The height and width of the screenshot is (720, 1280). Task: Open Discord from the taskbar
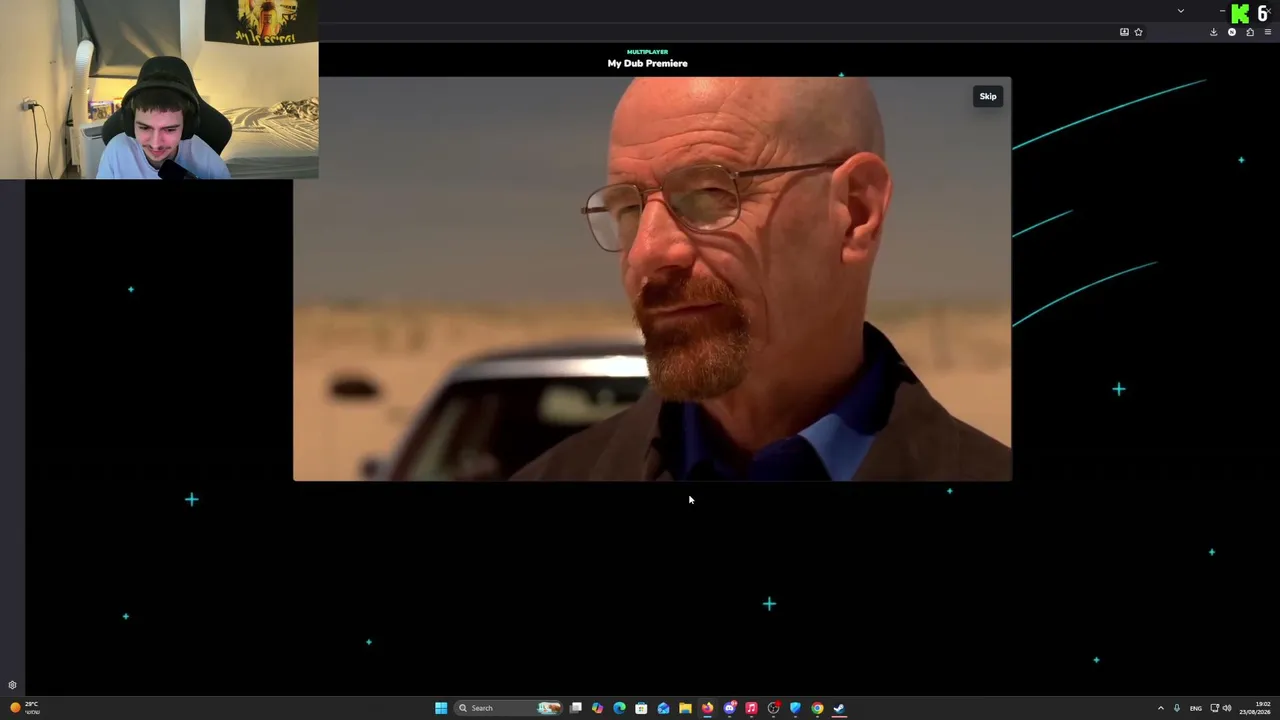click(730, 708)
